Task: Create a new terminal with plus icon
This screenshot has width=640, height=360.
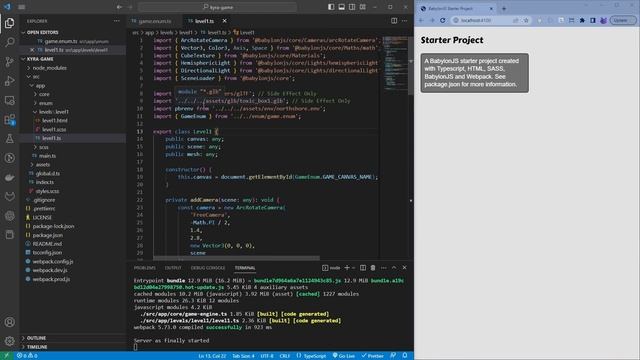Action: (x=347, y=268)
